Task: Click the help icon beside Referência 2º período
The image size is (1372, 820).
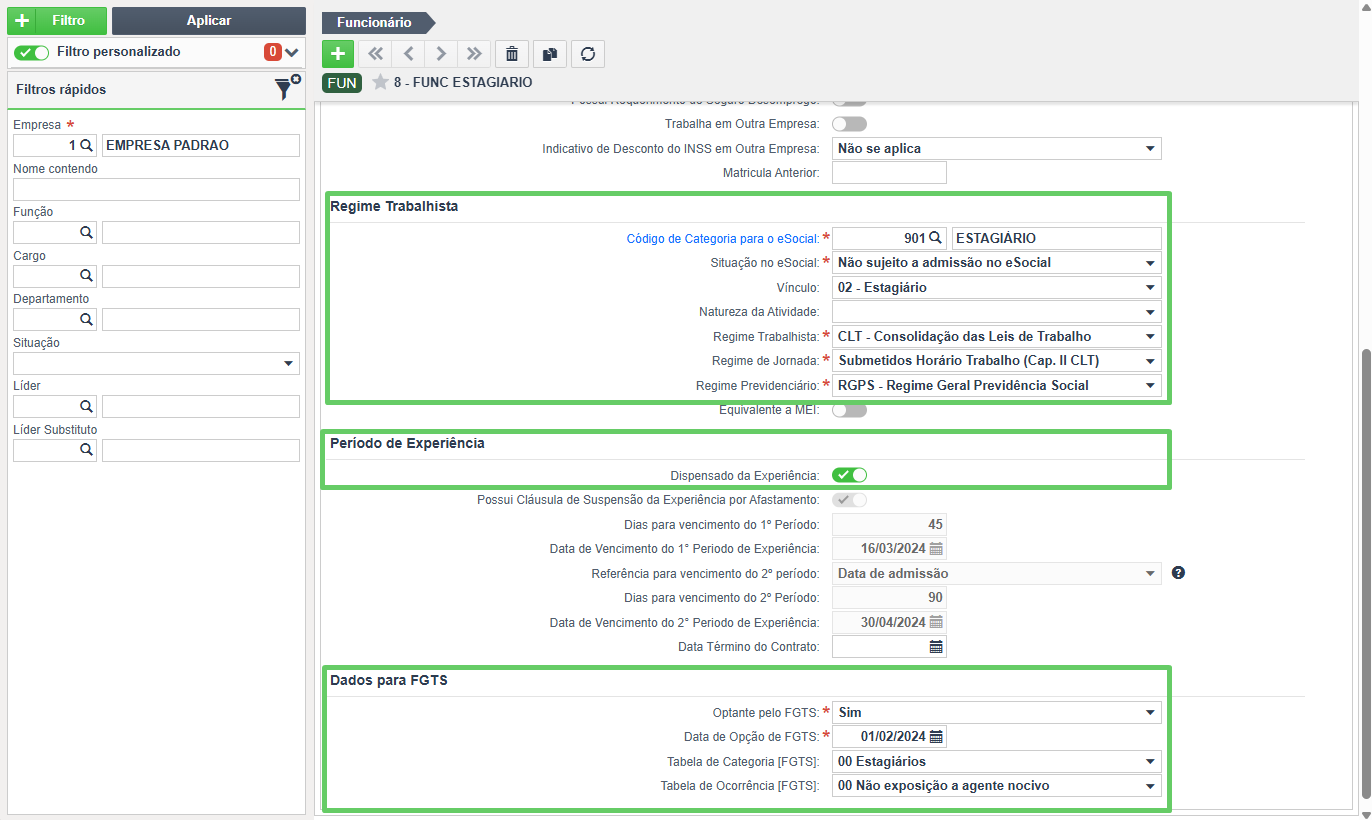Action: pyautogui.click(x=1178, y=573)
